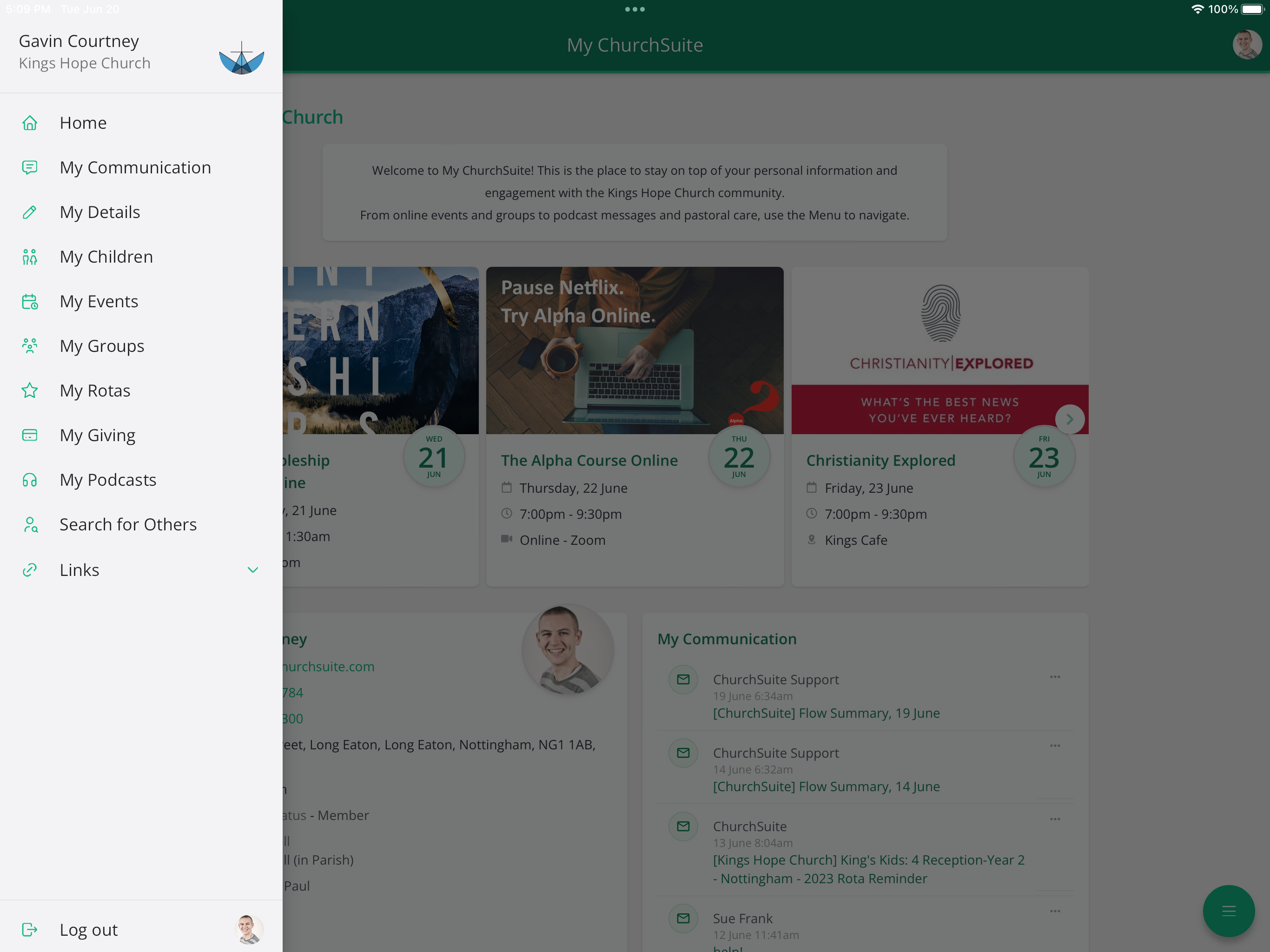Viewport: 1270px width, 952px height.
Task: Click the Log out door icon
Action: [x=30, y=930]
